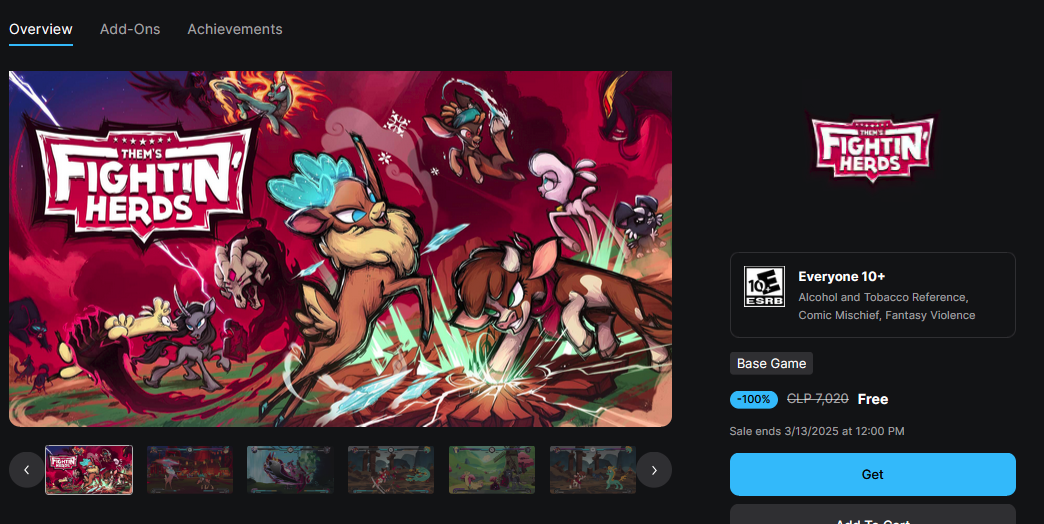Switch to the Add-Ons tab
This screenshot has width=1044, height=524.
point(130,29)
